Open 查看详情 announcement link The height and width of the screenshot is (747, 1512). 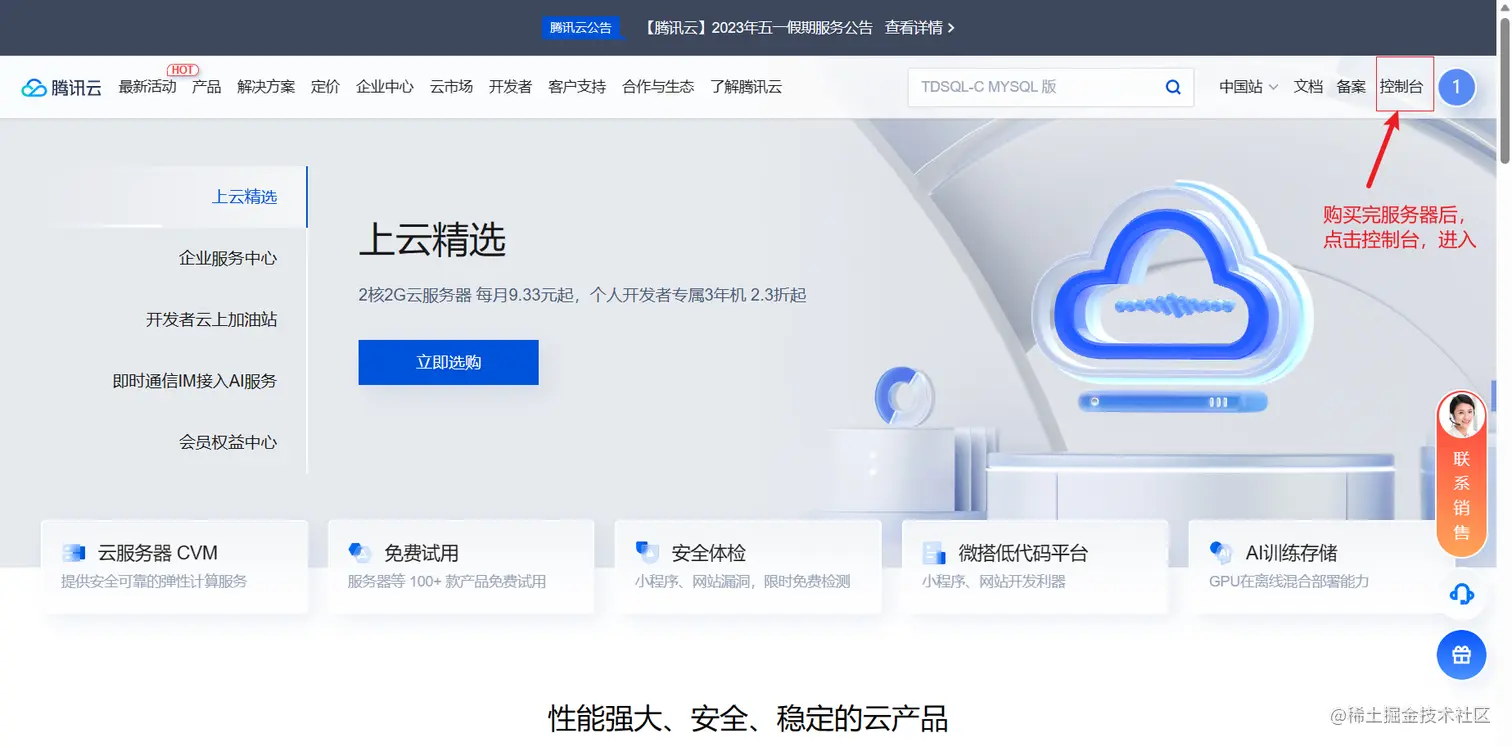coord(920,28)
